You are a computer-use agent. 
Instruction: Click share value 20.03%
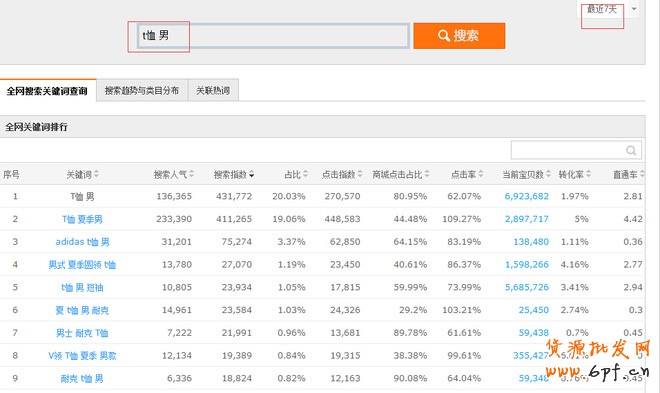(289, 196)
